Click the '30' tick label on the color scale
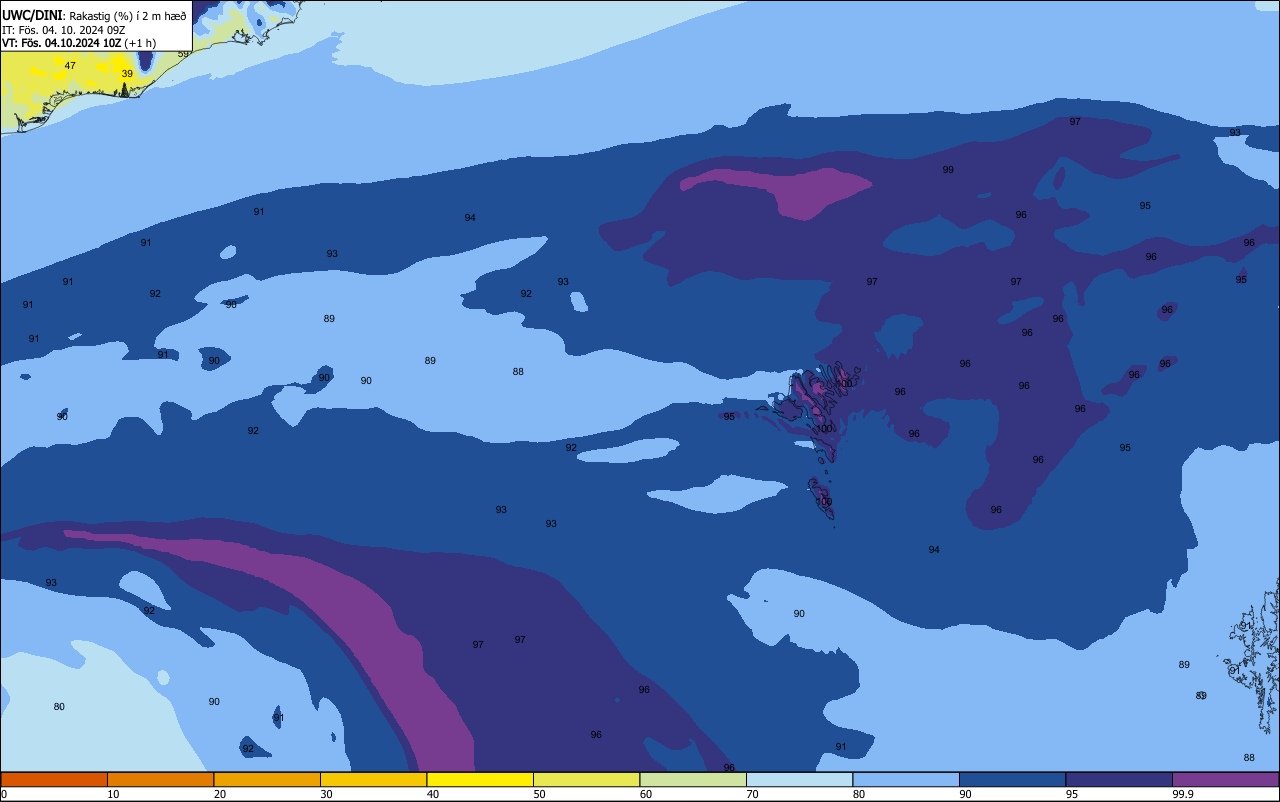Image resolution: width=1280 pixels, height=802 pixels. (x=326, y=794)
